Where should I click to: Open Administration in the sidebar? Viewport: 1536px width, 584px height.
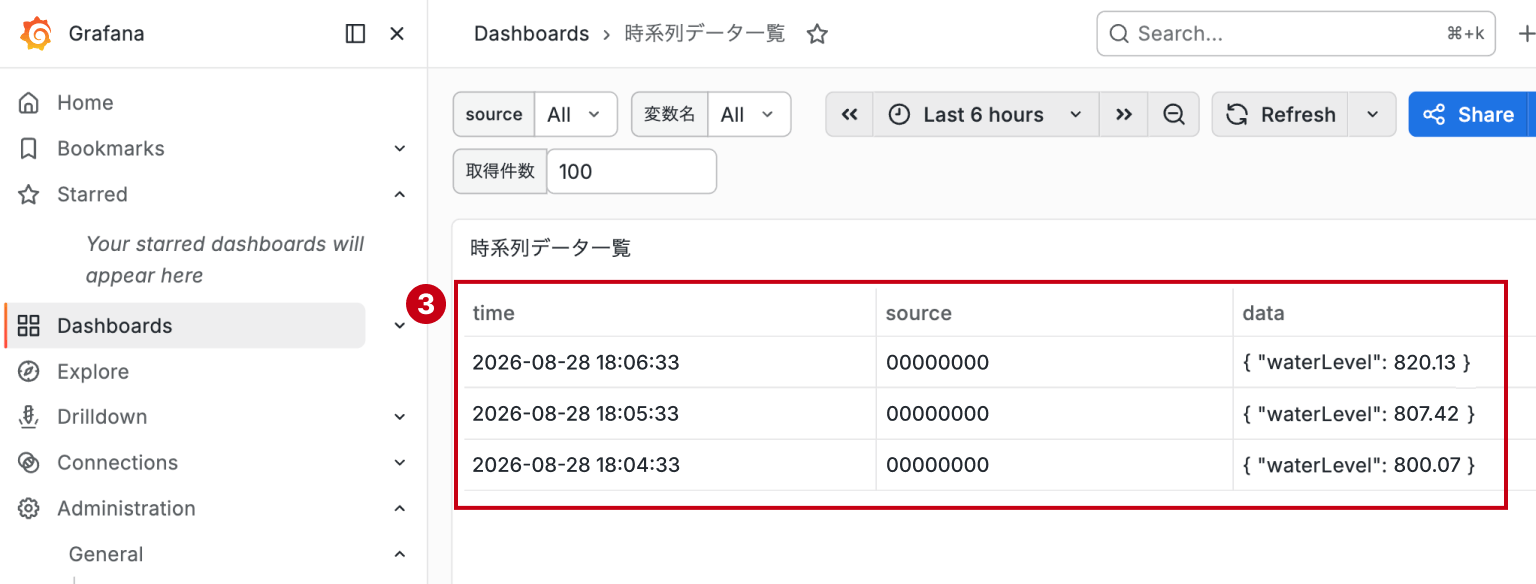pyautogui.click(x=126, y=509)
